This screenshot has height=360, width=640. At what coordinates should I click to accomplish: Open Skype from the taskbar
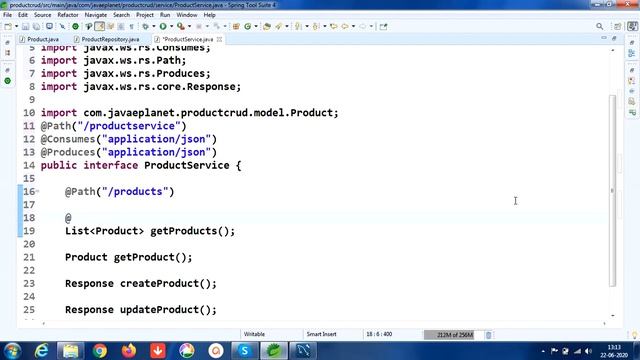pyautogui.click(x=244, y=351)
